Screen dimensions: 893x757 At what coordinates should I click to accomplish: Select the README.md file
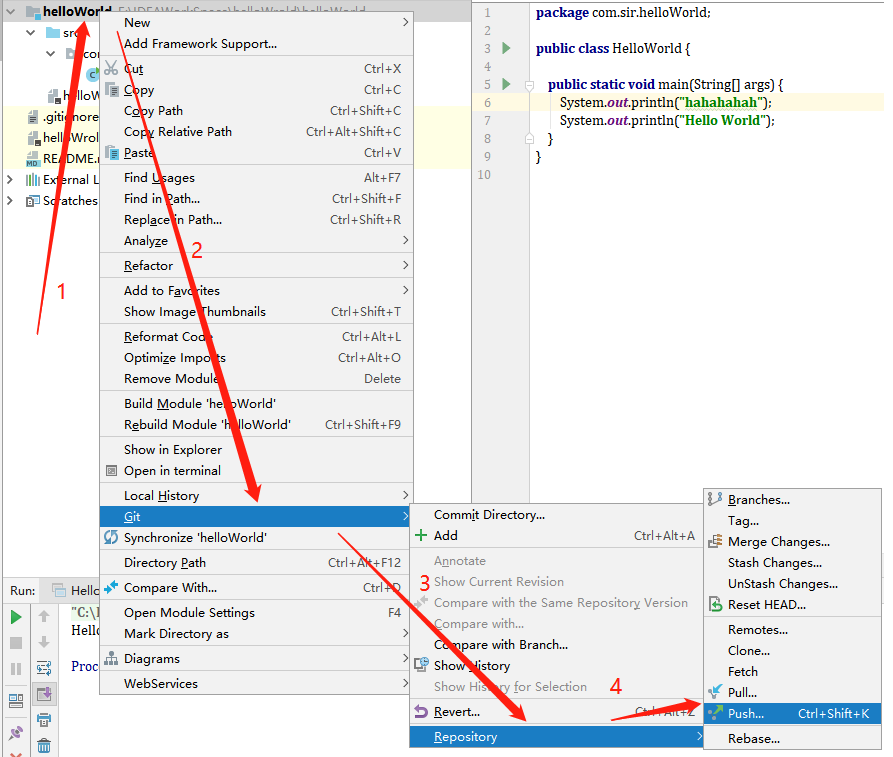(63, 158)
